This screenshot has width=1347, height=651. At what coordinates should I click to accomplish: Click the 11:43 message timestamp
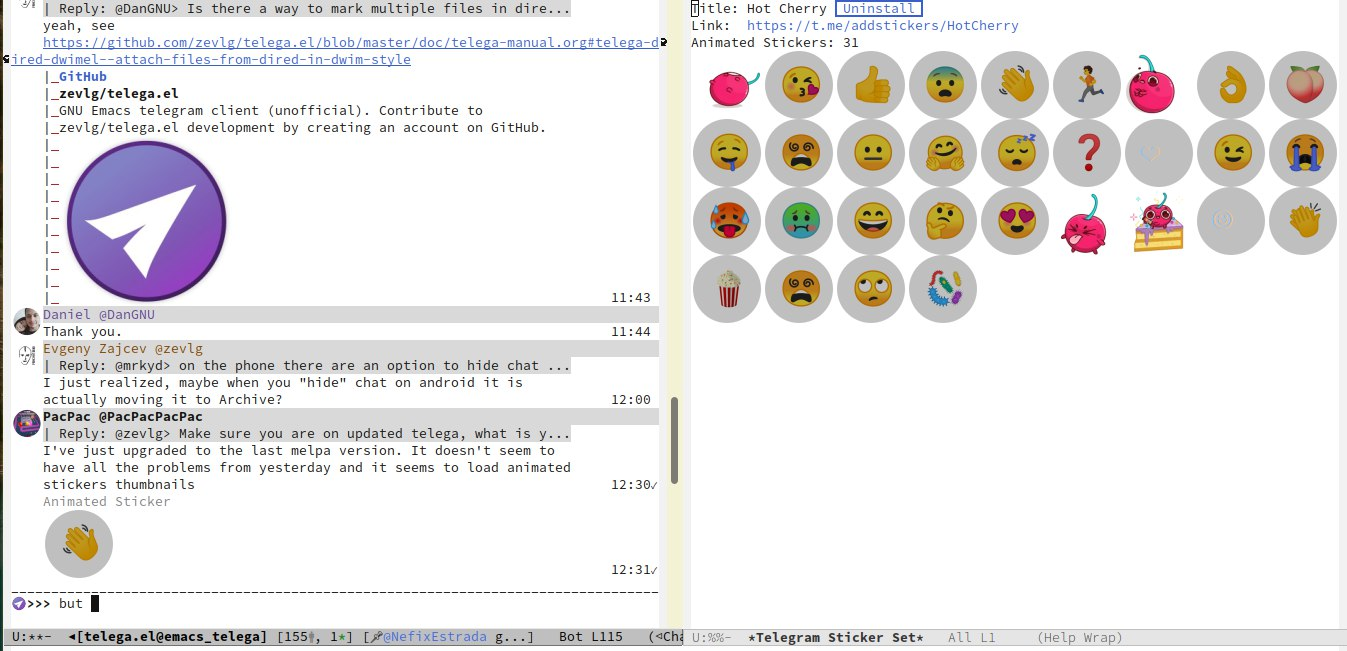(x=630, y=298)
